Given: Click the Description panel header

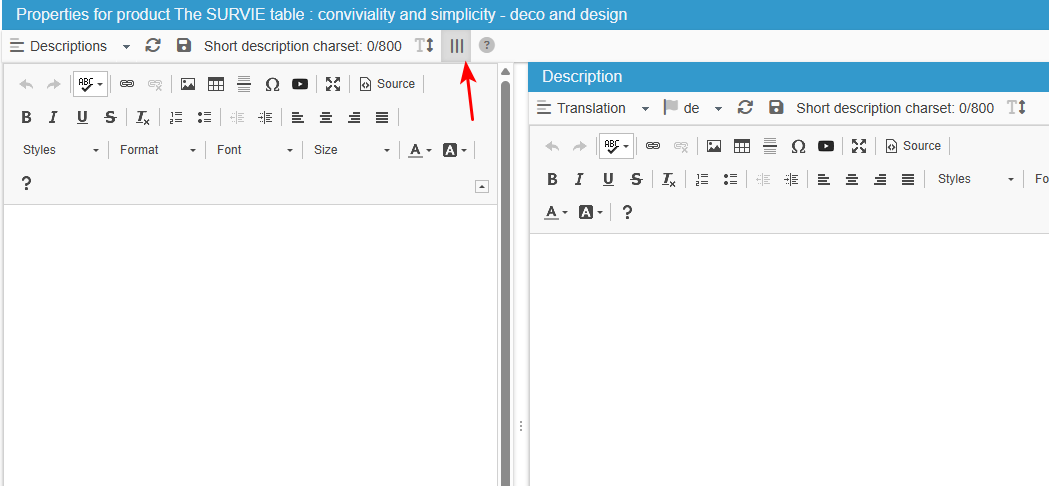Looking at the screenshot, I should pos(789,77).
